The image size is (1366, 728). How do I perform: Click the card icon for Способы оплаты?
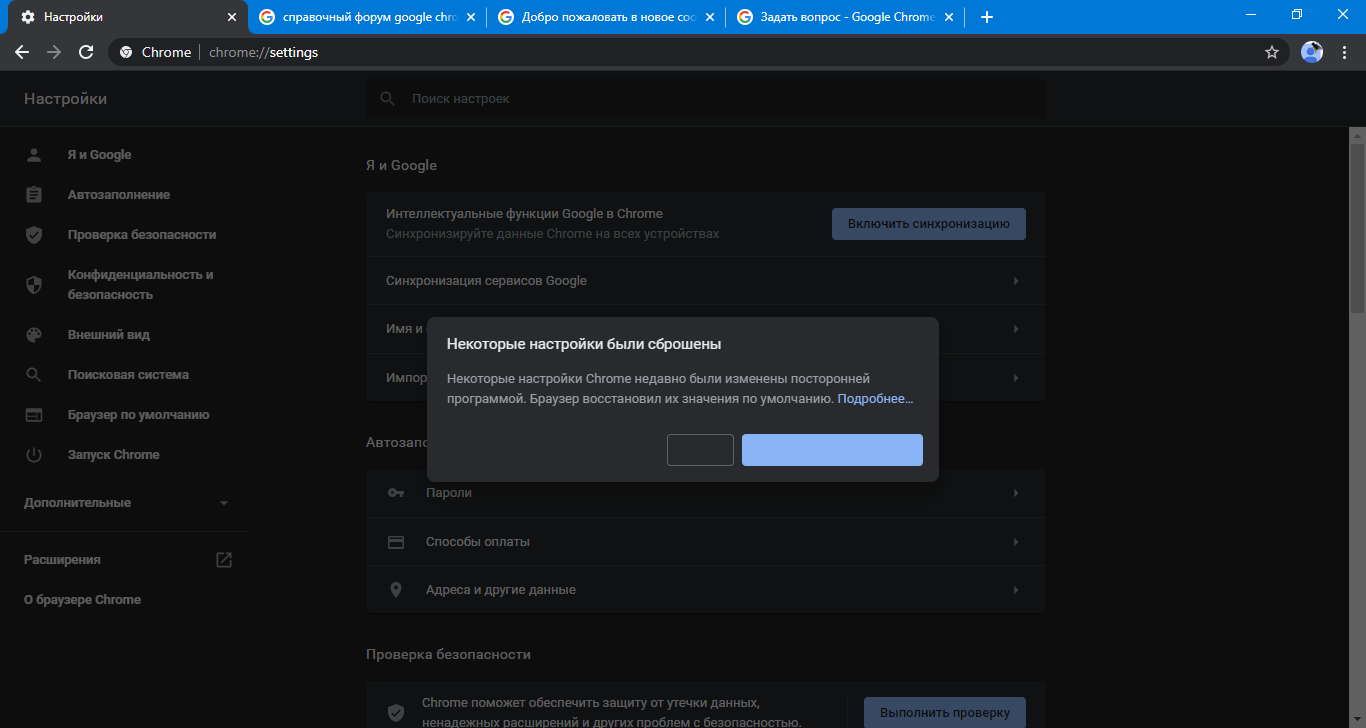point(396,542)
